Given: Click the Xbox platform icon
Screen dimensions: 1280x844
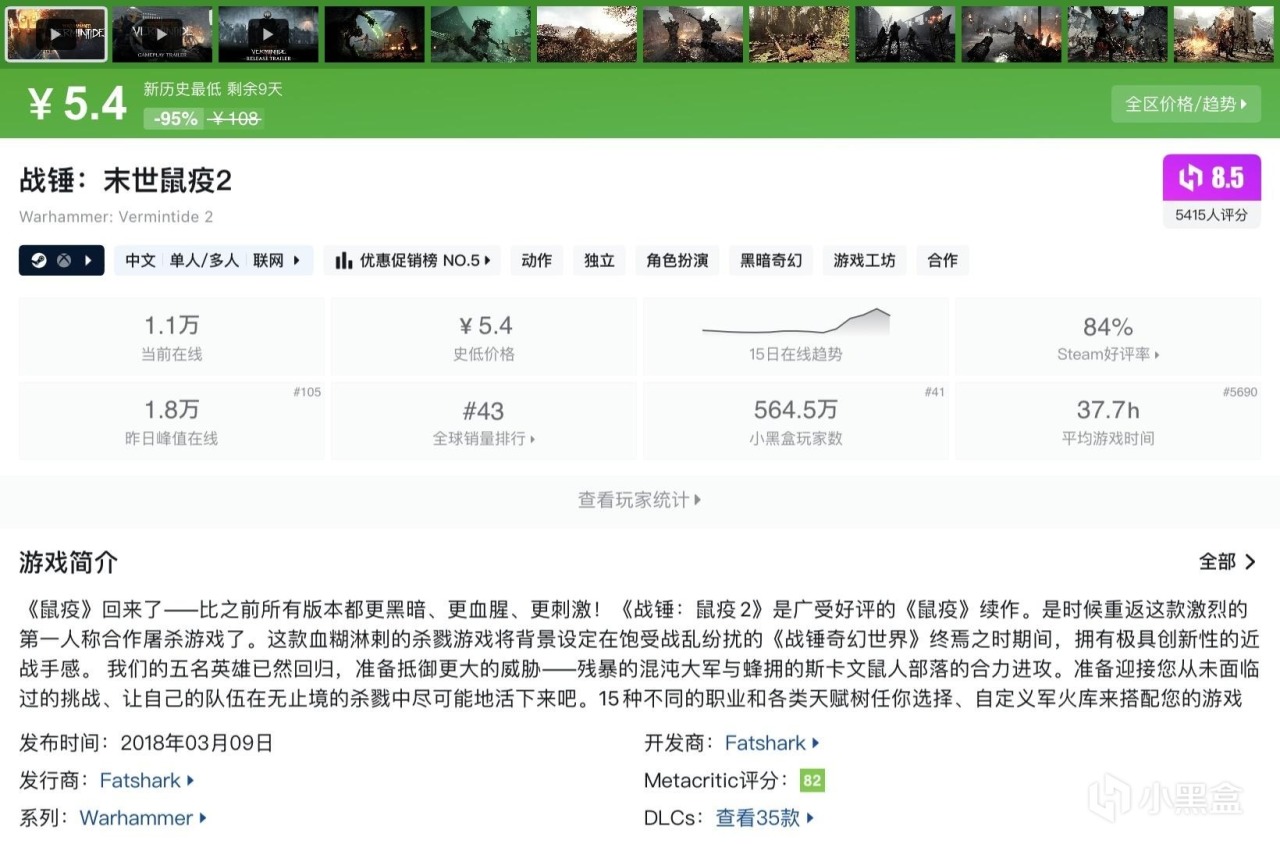Looking at the screenshot, I should pos(63,261).
